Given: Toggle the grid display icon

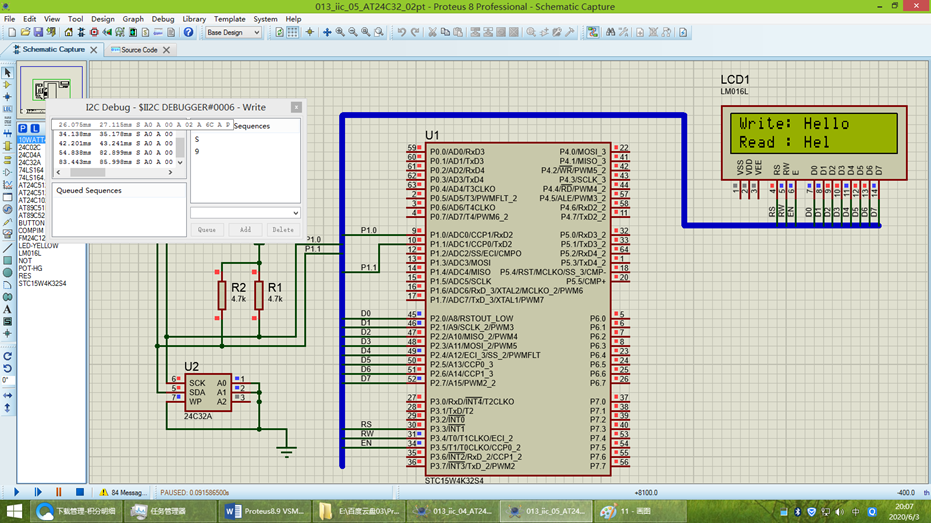Looking at the screenshot, I should 293,33.
